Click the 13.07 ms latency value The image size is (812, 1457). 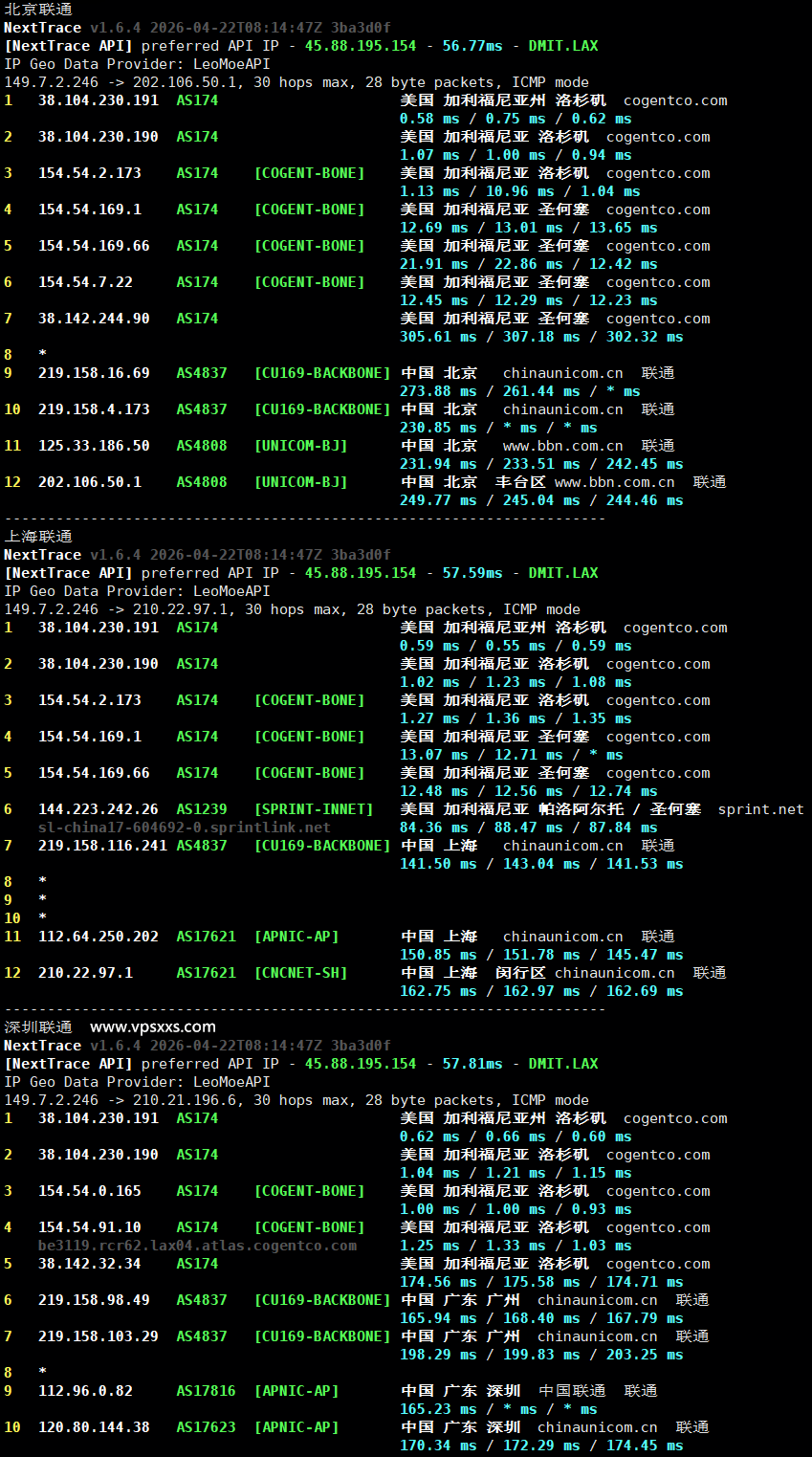pos(434,755)
